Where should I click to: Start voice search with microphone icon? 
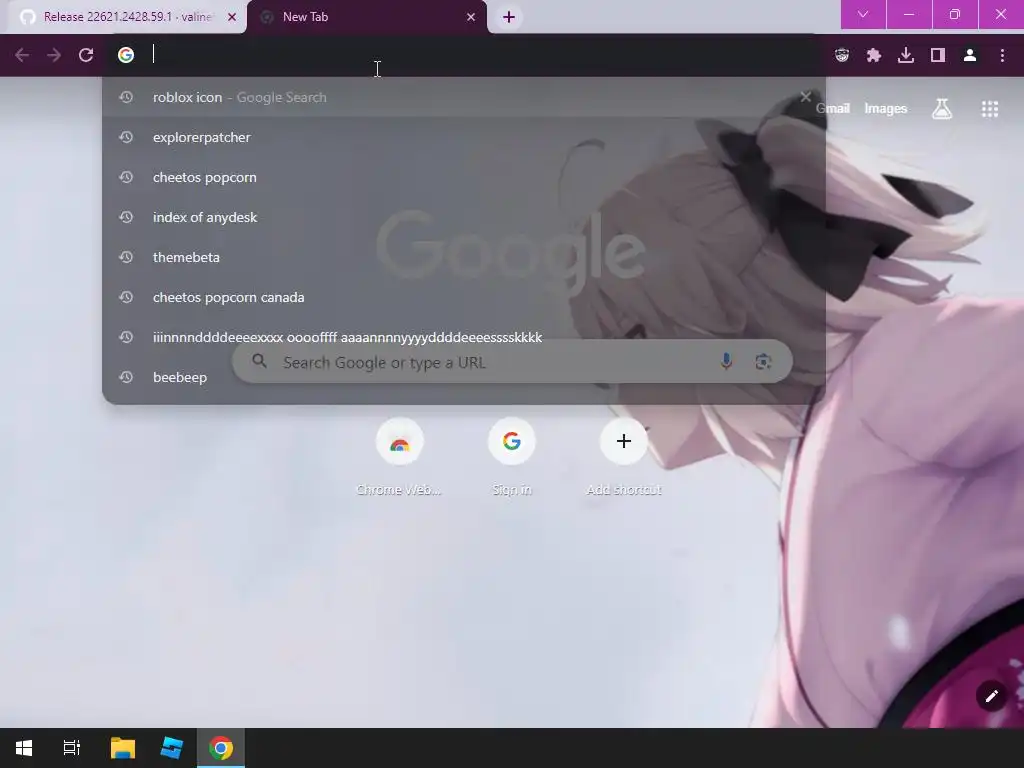point(726,361)
